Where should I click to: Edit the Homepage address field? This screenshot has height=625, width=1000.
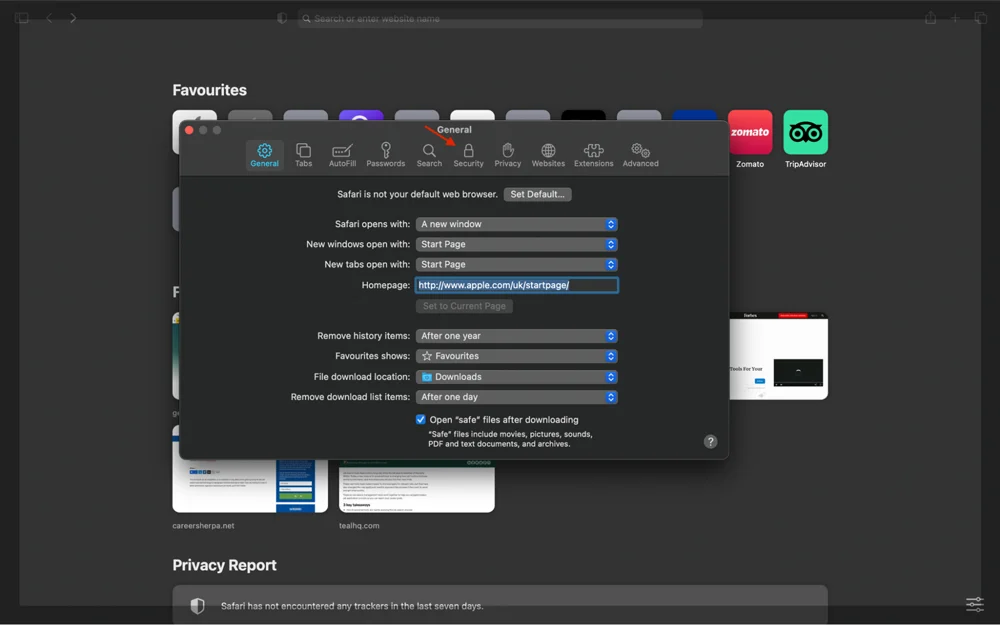(516, 284)
